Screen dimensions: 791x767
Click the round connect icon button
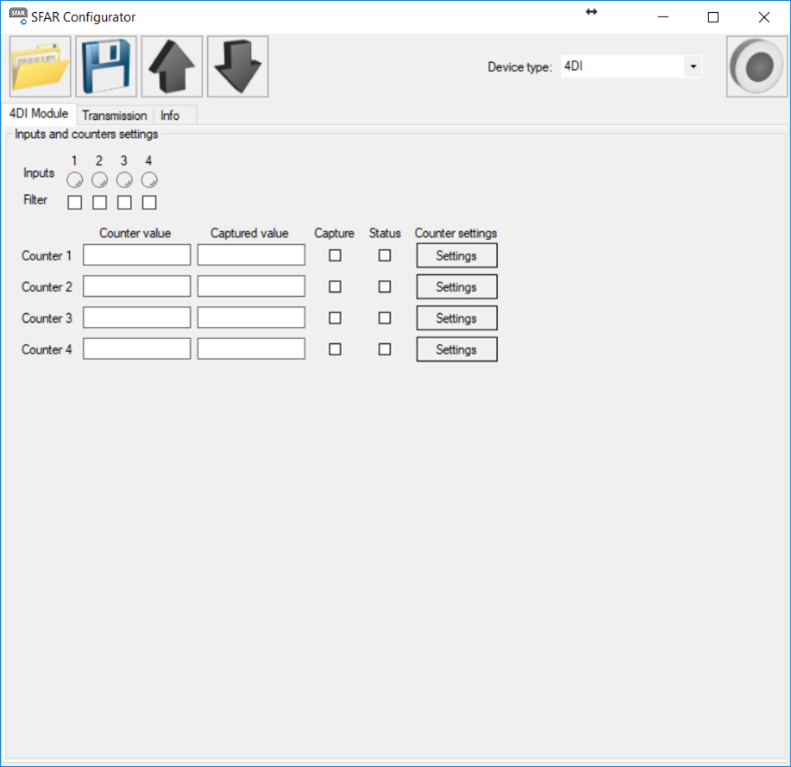756,67
